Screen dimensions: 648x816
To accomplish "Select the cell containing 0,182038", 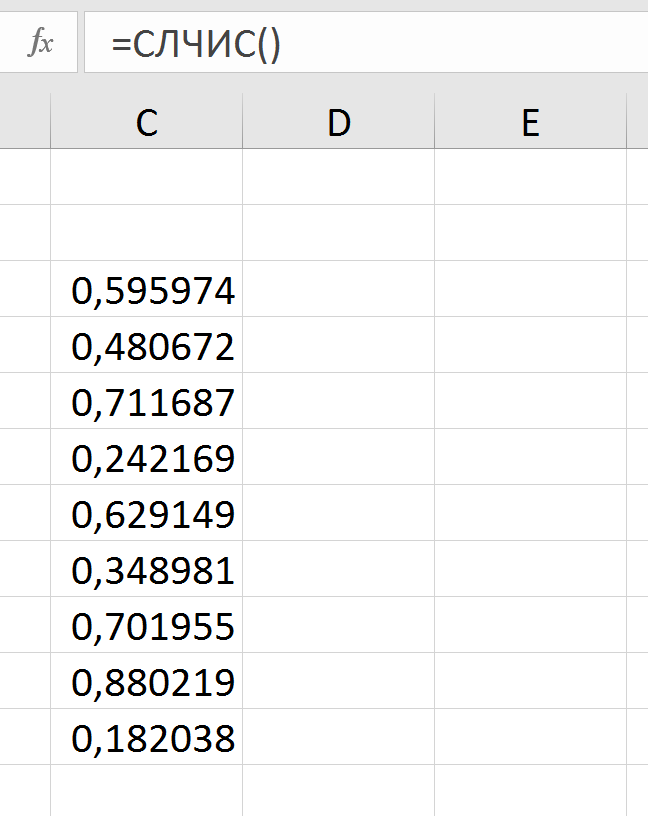I will (147, 736).
